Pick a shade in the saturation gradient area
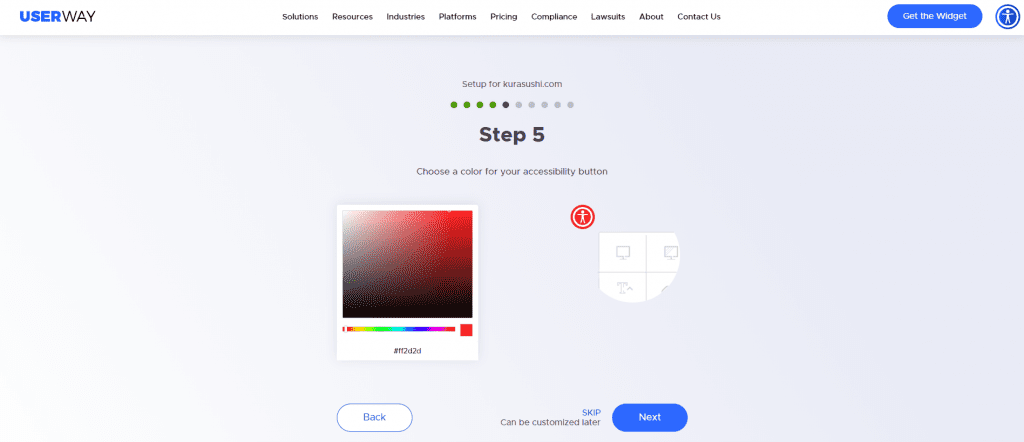Screen dimensions: 1024x442 [408, 264]
